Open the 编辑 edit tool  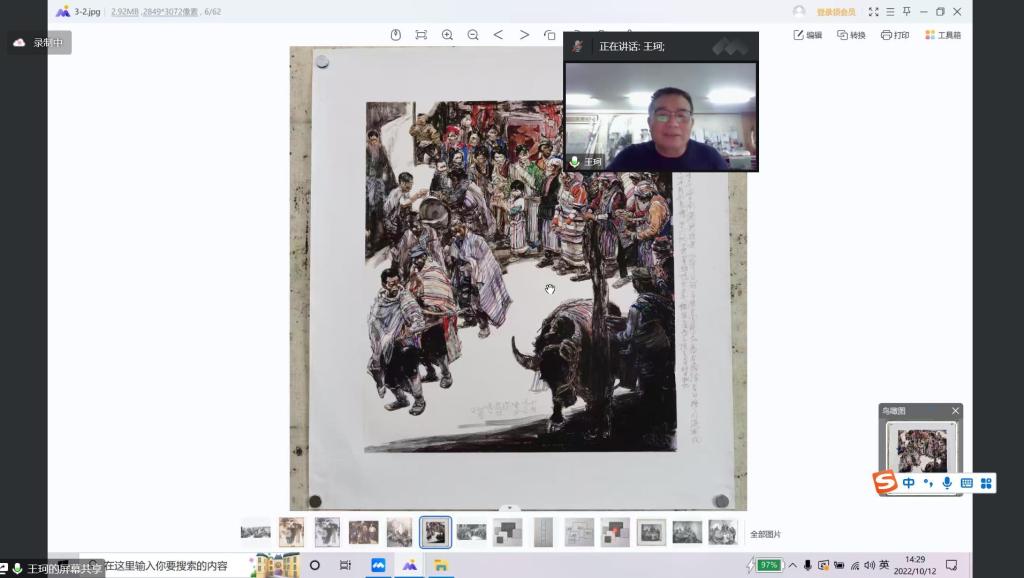pyautogui.click(x=807, y=35)
